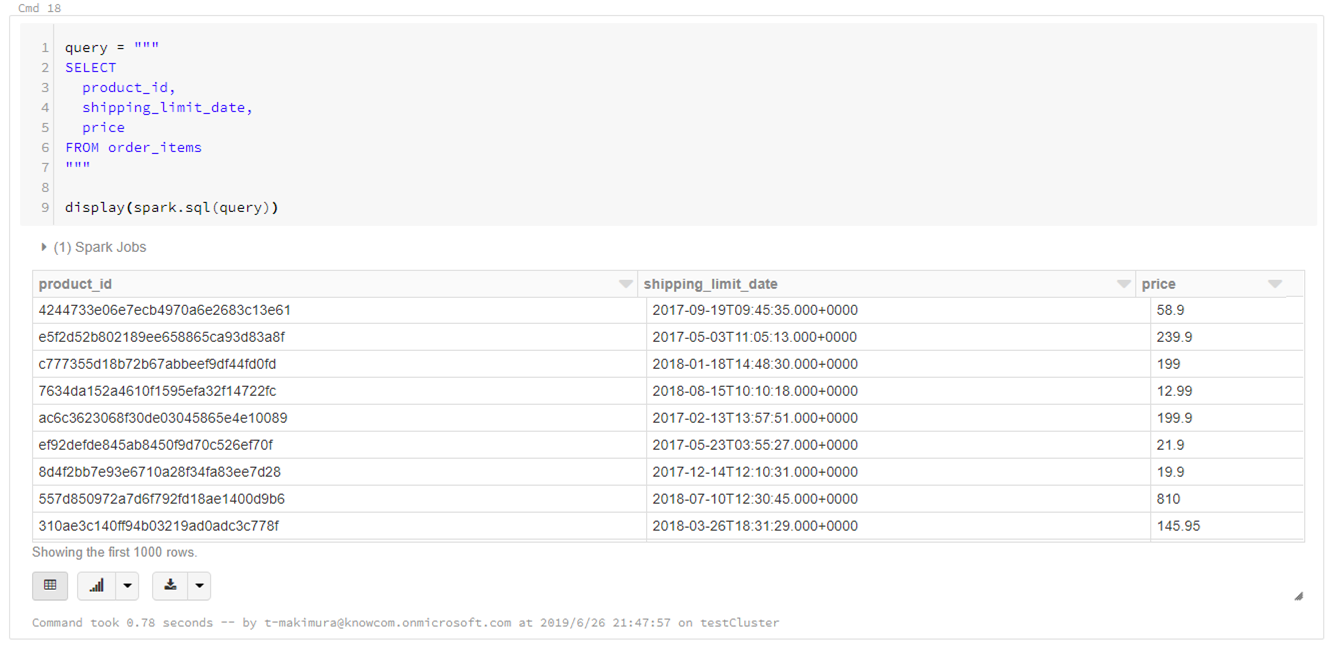This screenshot has width=1330, height=646.
Task: Click the display(spark.sql(query)) code line
Action: click(172, 207)
